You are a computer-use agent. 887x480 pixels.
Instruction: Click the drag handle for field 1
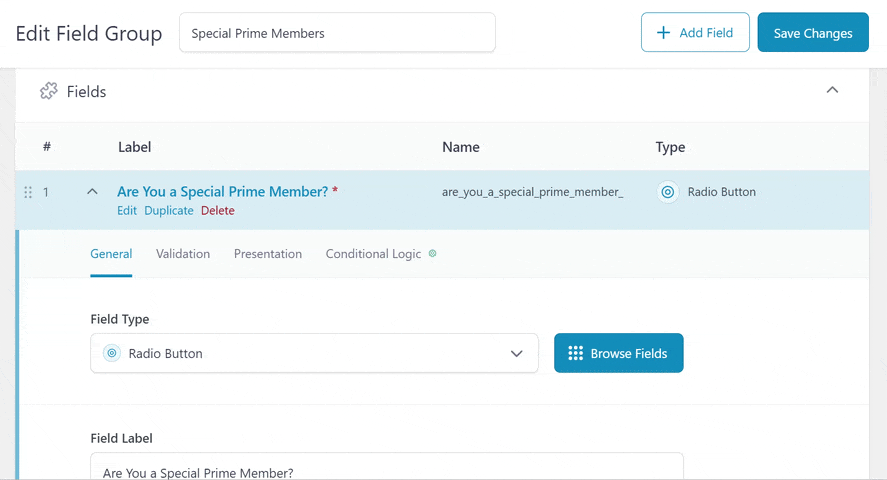click(x=28, y=192)
